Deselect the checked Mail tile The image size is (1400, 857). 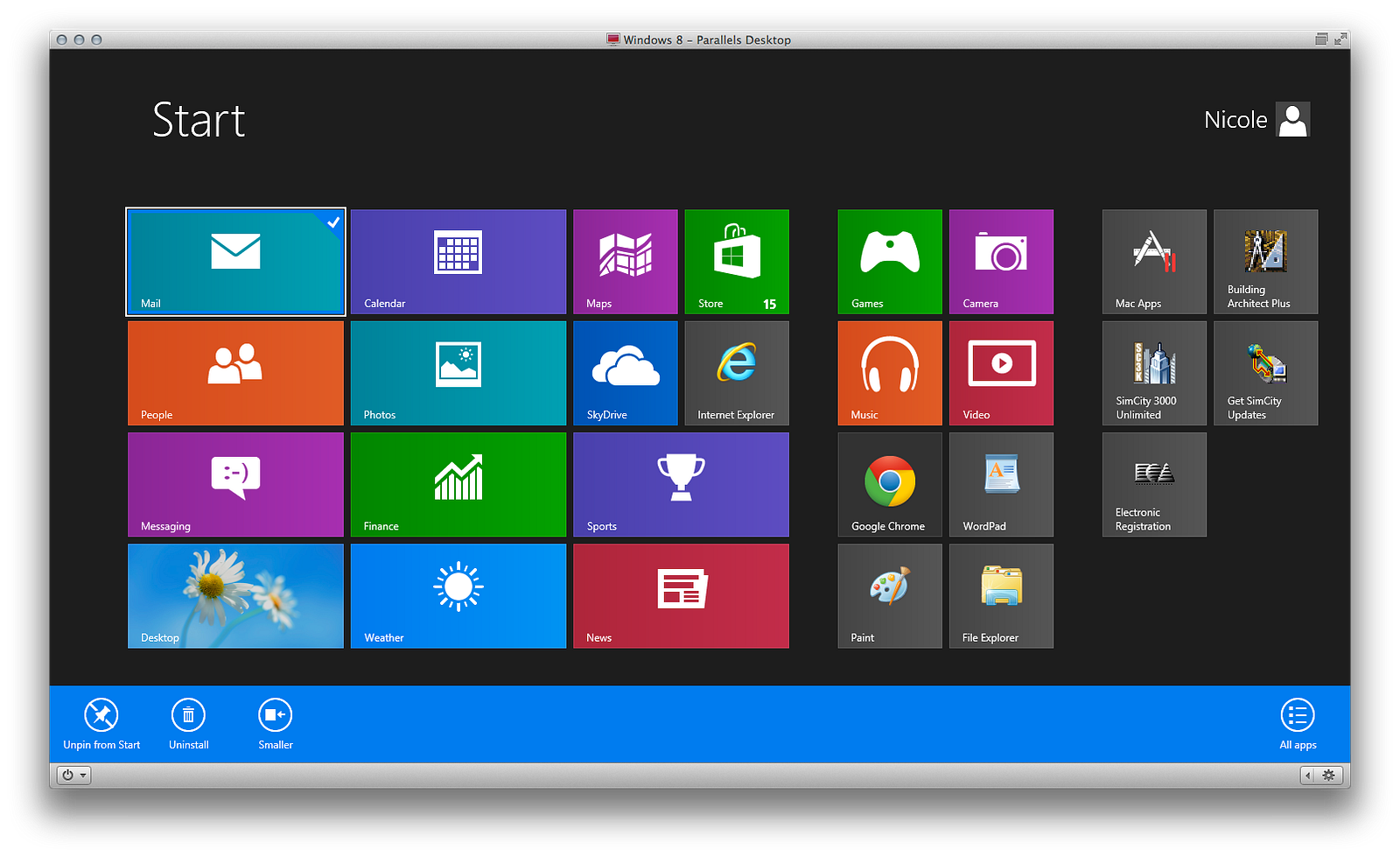(x=235, y=262)
